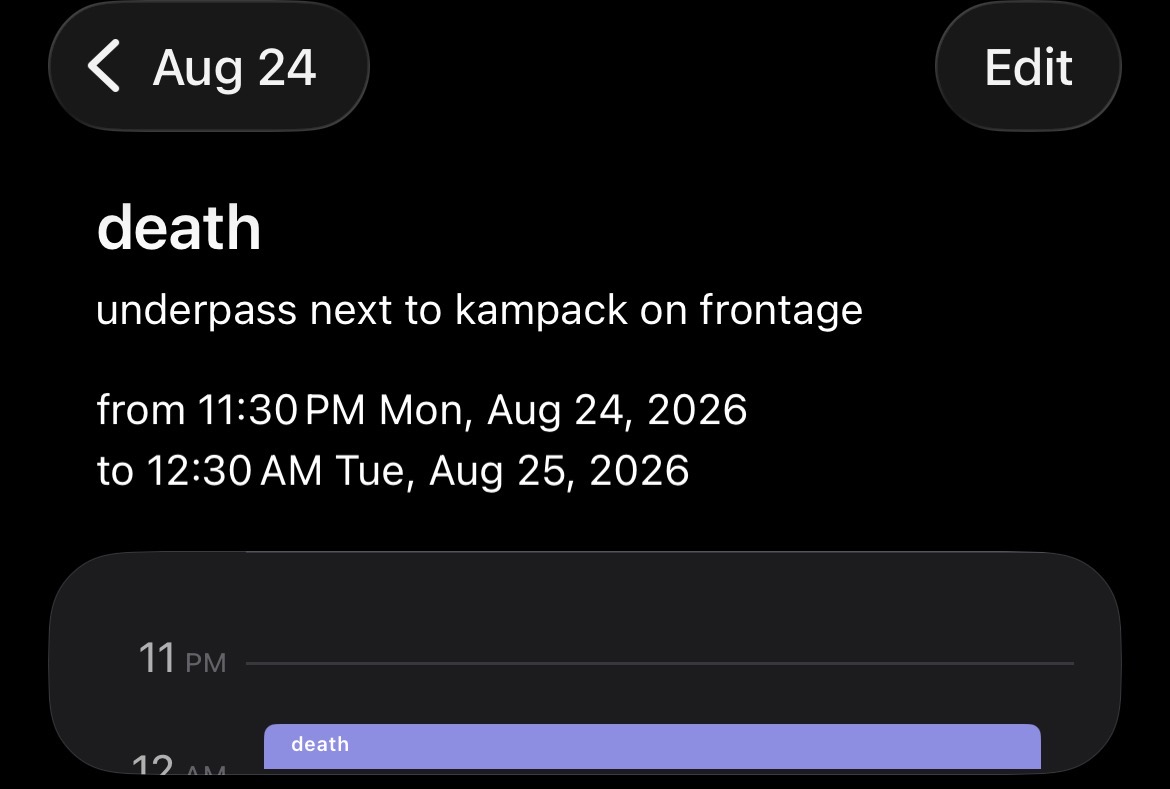Click the 'to 12:30 AM Tue' end line
This screenshot has height=789, width=1170.
(x=393, y=471)
